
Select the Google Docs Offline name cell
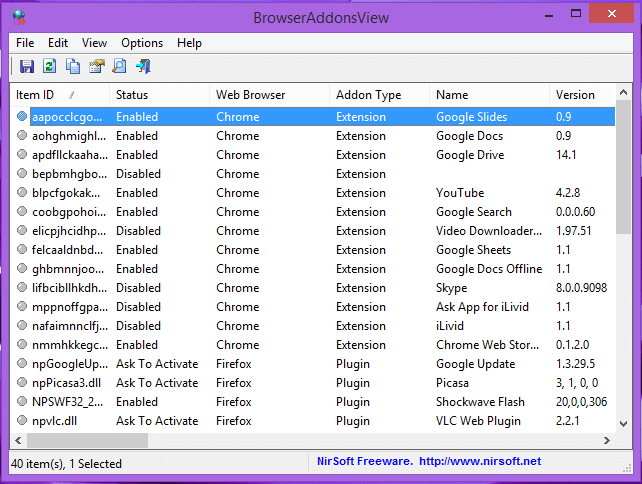tap(489, 269)
